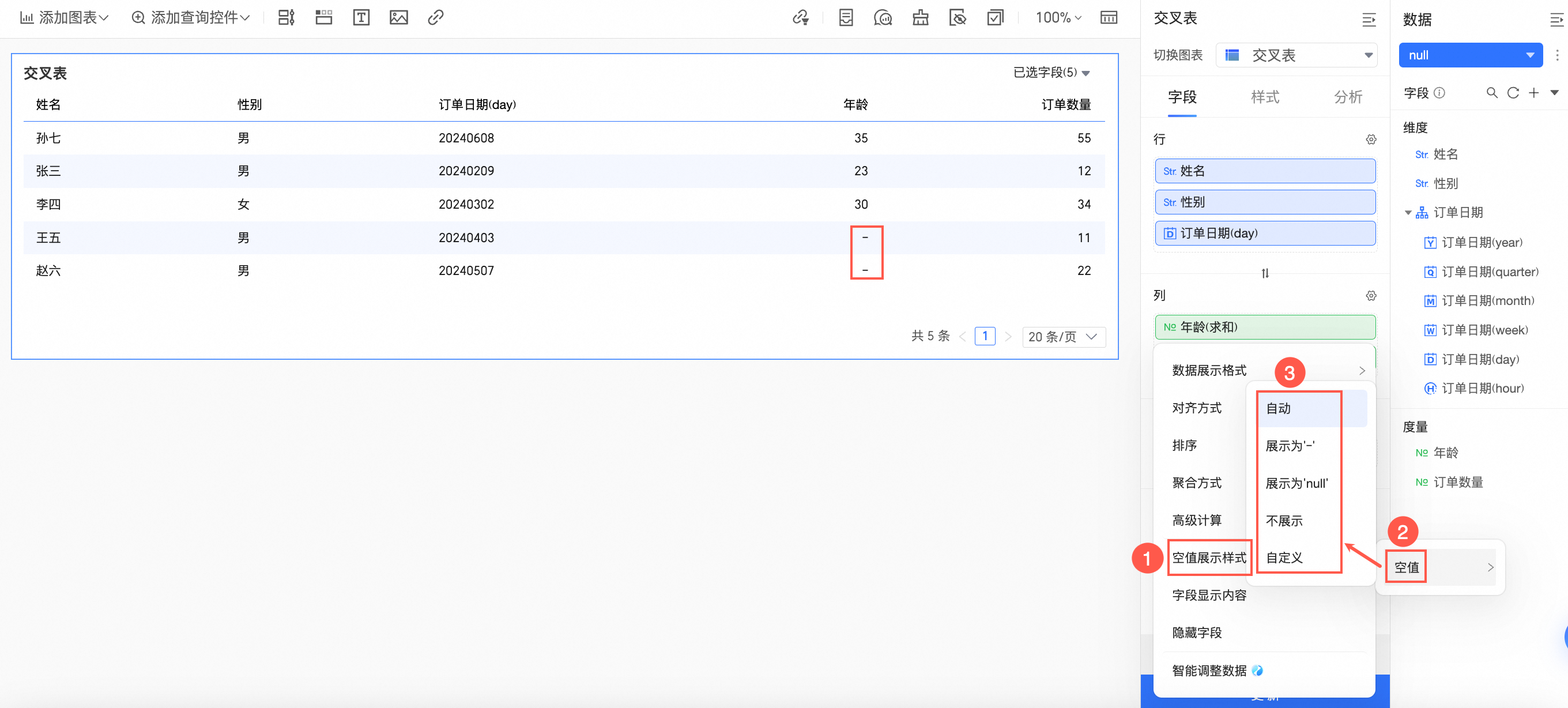Expand the chart type switcher dropdown

[1296, 55]
